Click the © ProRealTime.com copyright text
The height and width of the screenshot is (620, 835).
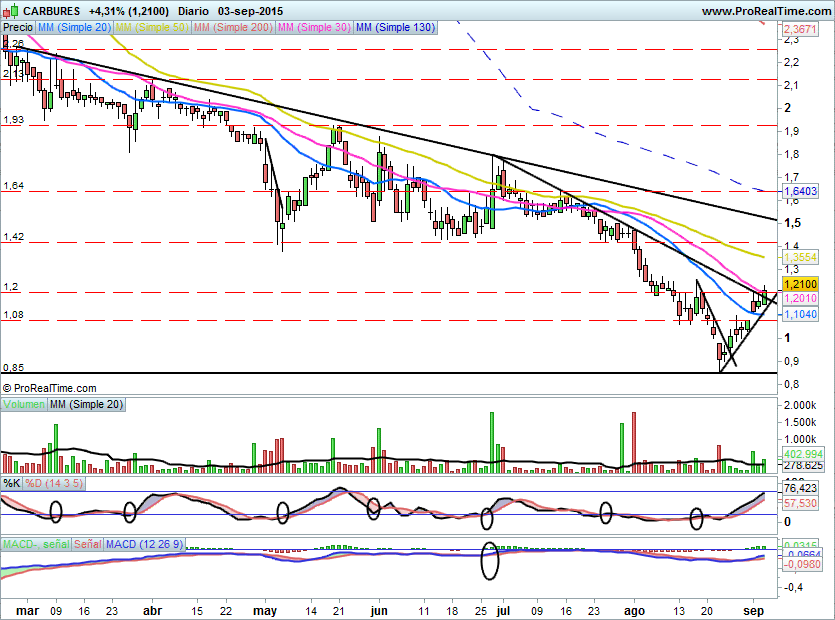click(50, 388)
